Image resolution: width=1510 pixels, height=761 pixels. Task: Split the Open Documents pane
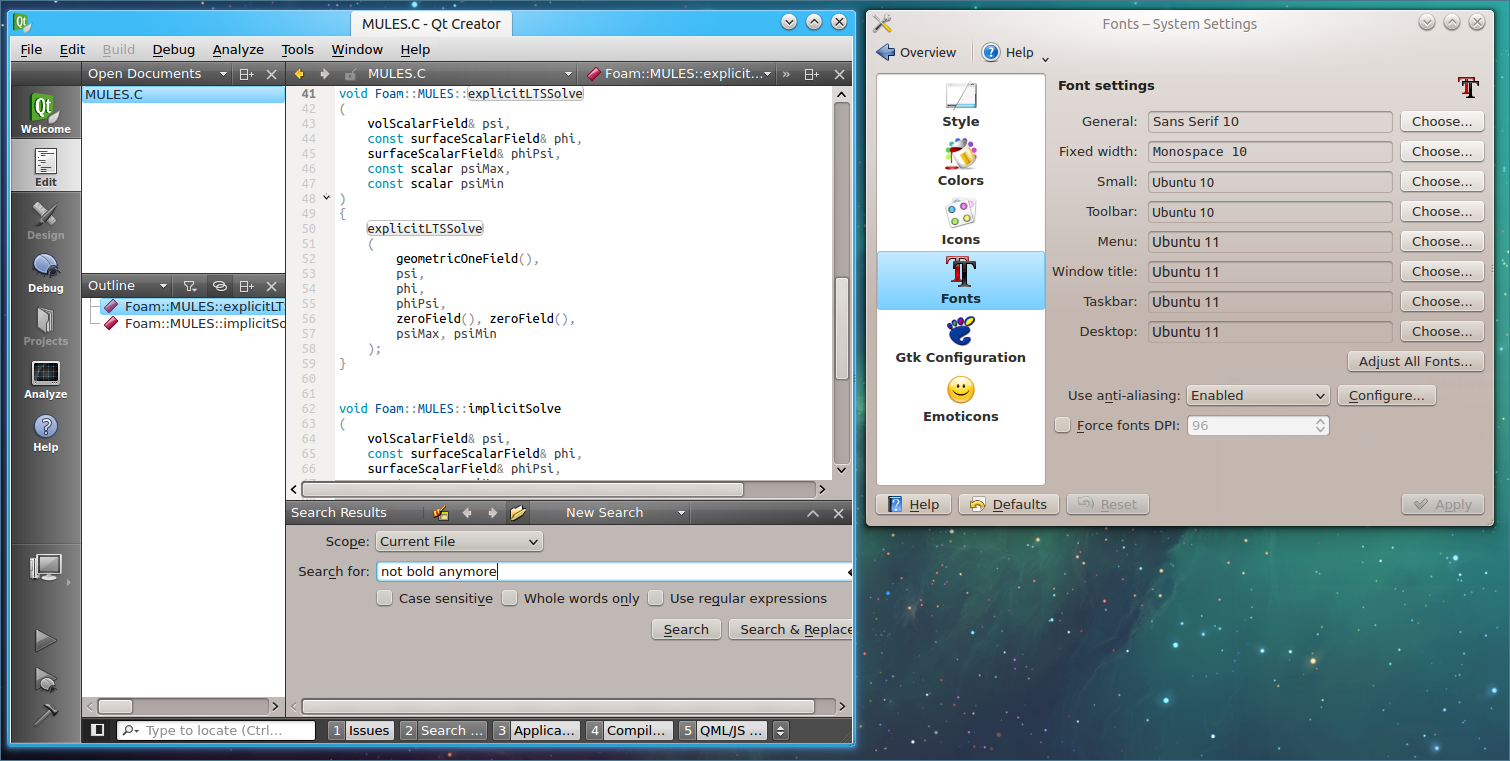pos(246,74)
